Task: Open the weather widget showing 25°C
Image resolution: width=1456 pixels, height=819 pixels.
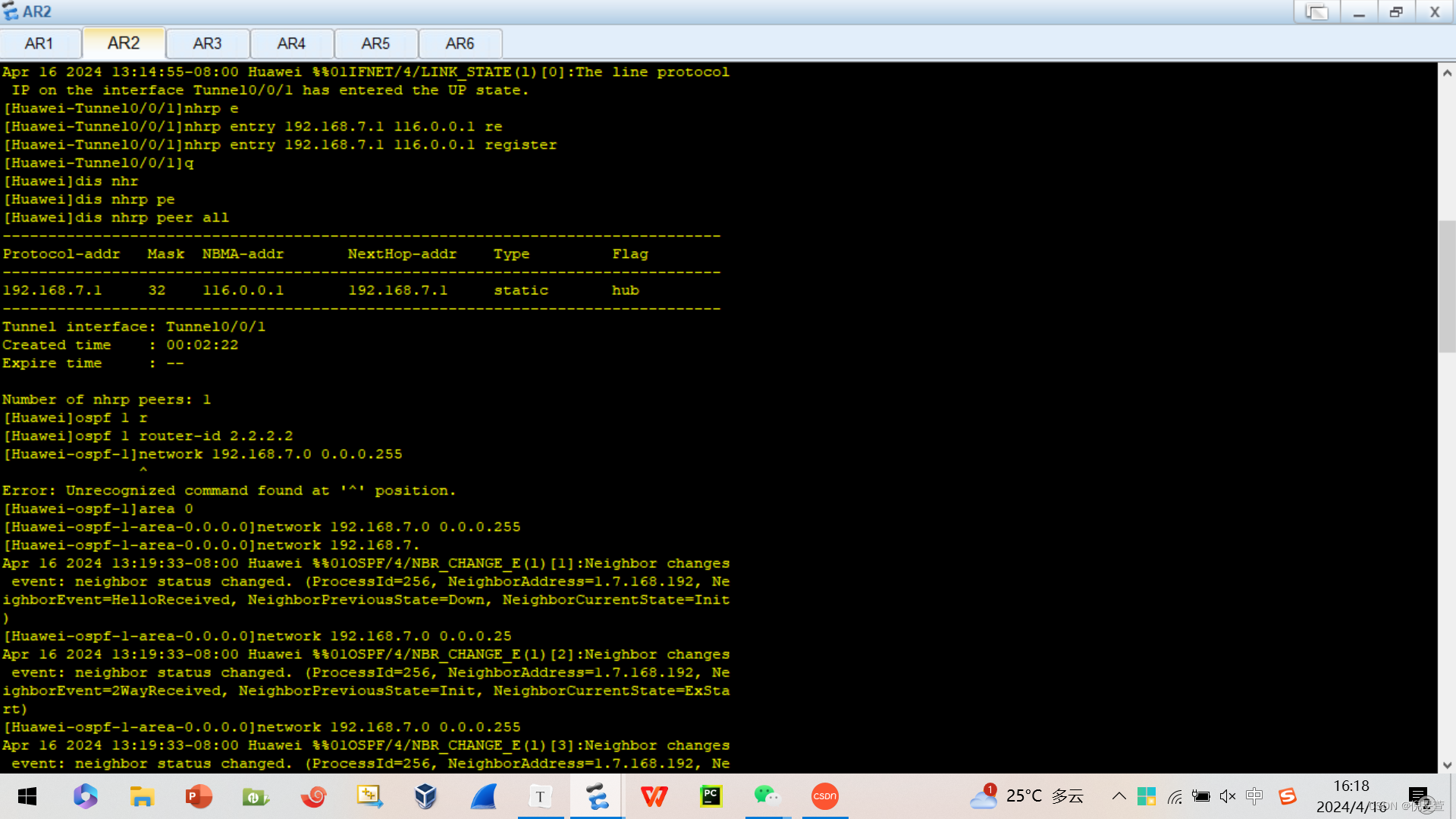Action: pyautogui.click(x=1027, y=796)
